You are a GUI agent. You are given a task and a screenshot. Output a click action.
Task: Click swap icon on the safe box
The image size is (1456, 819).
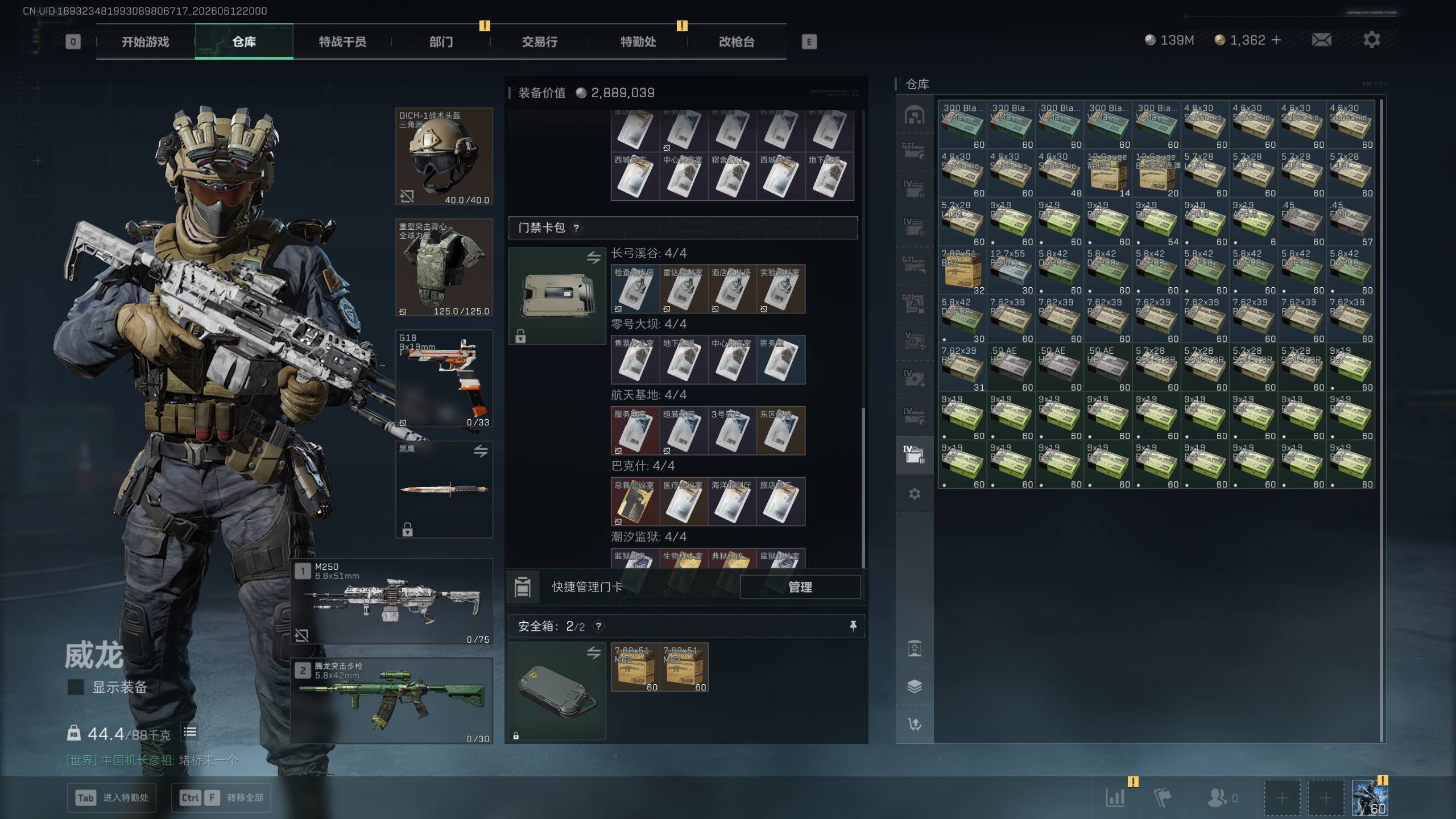coord(594,653)
